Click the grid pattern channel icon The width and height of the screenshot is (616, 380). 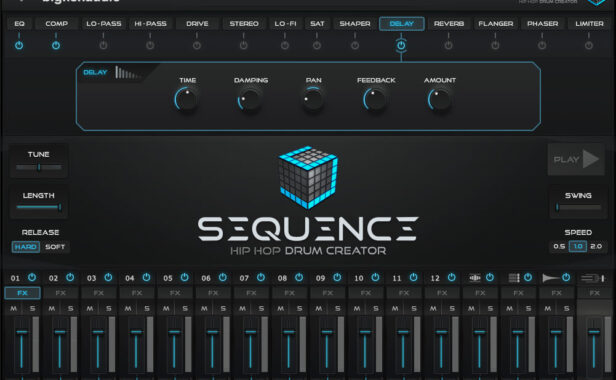(x=513, y=278)
